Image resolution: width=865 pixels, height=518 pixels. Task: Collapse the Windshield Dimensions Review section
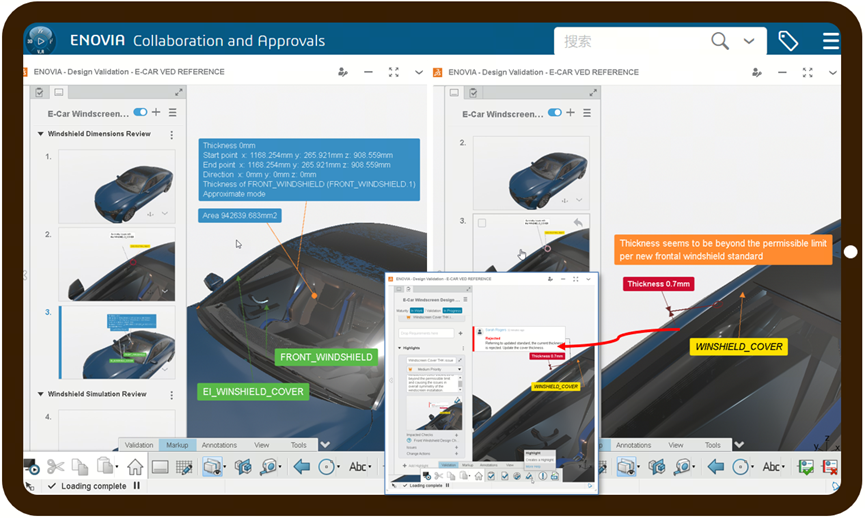pos(41,134)
